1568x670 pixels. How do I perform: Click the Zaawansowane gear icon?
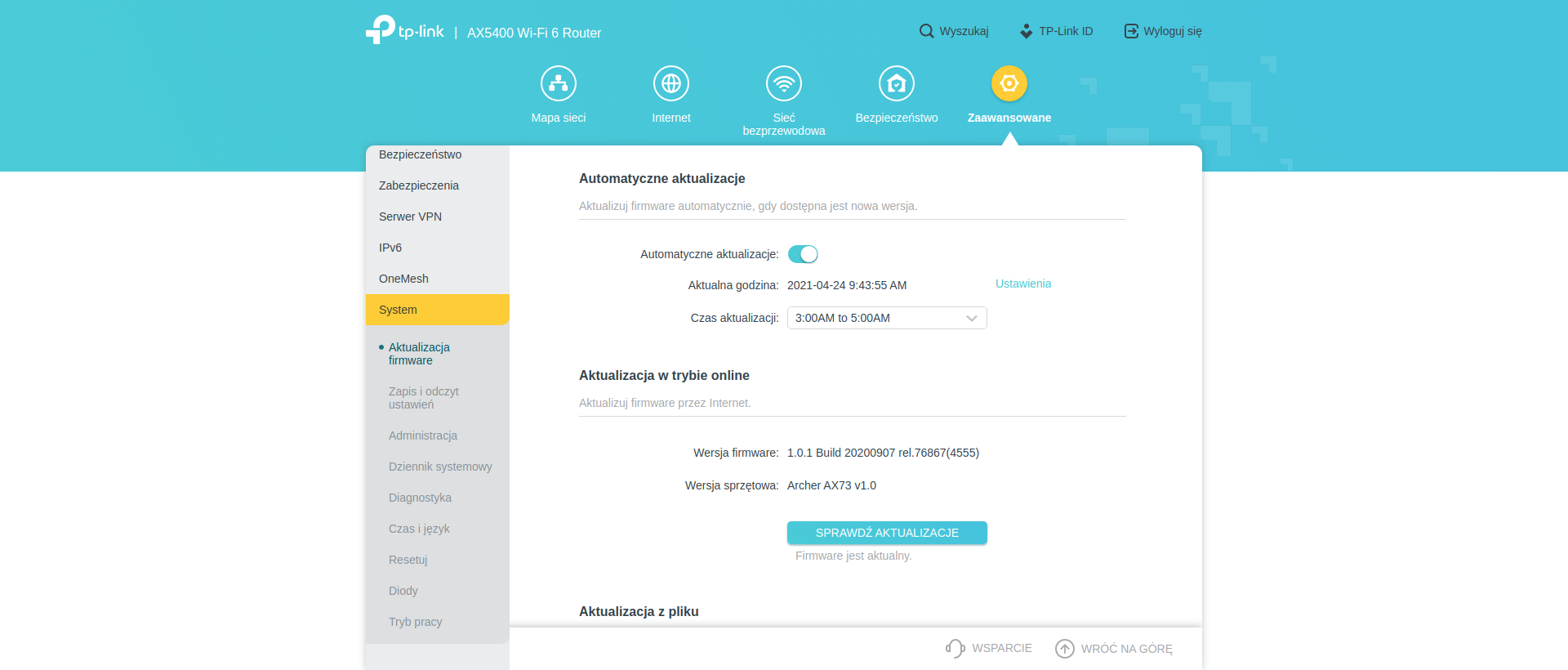1009,83
